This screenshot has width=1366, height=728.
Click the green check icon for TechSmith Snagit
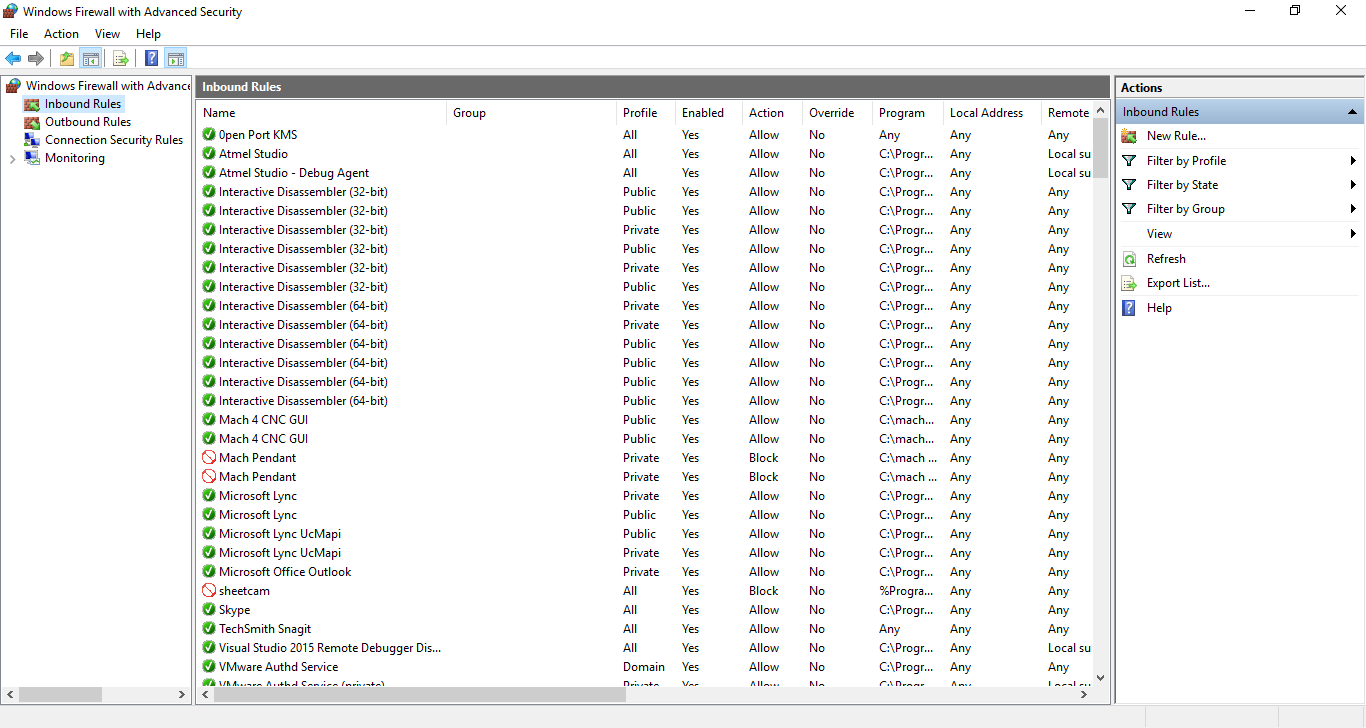click(209, 629)
